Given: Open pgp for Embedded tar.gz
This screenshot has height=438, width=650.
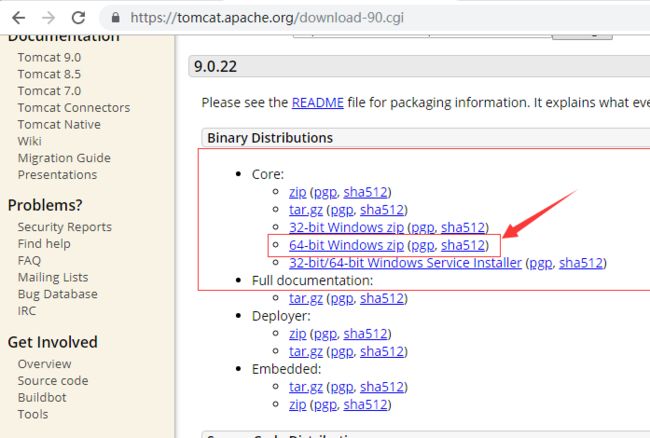Looking at the screenshot, I should 342,387.
